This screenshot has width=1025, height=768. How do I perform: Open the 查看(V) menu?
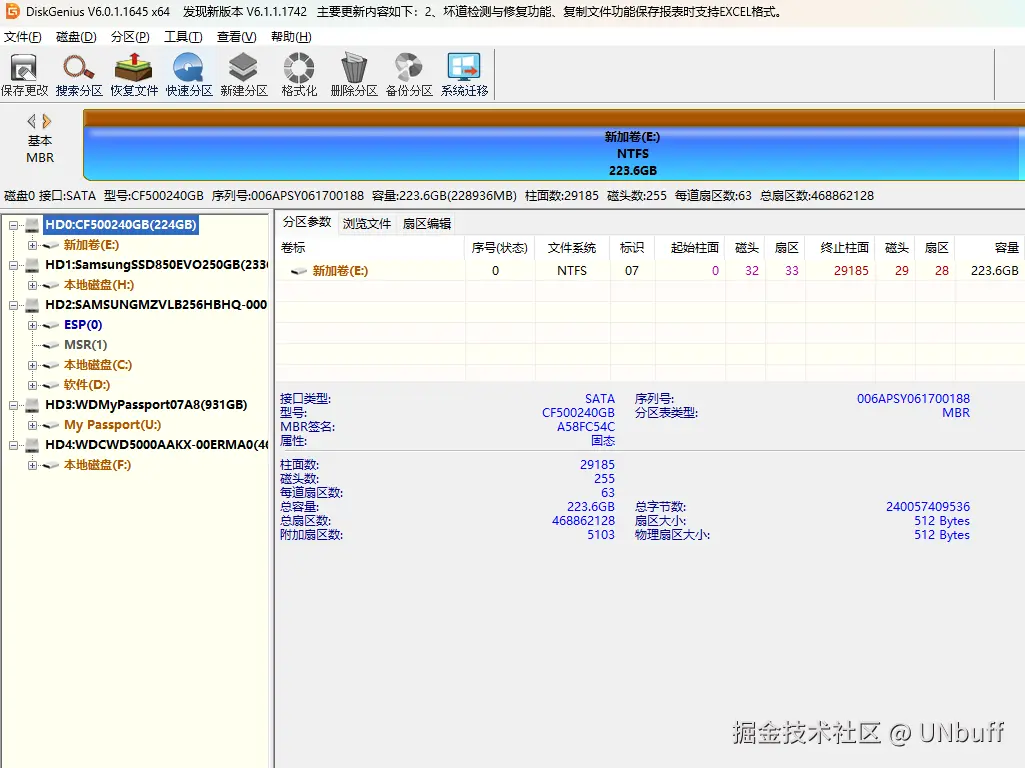pos(237,37)
